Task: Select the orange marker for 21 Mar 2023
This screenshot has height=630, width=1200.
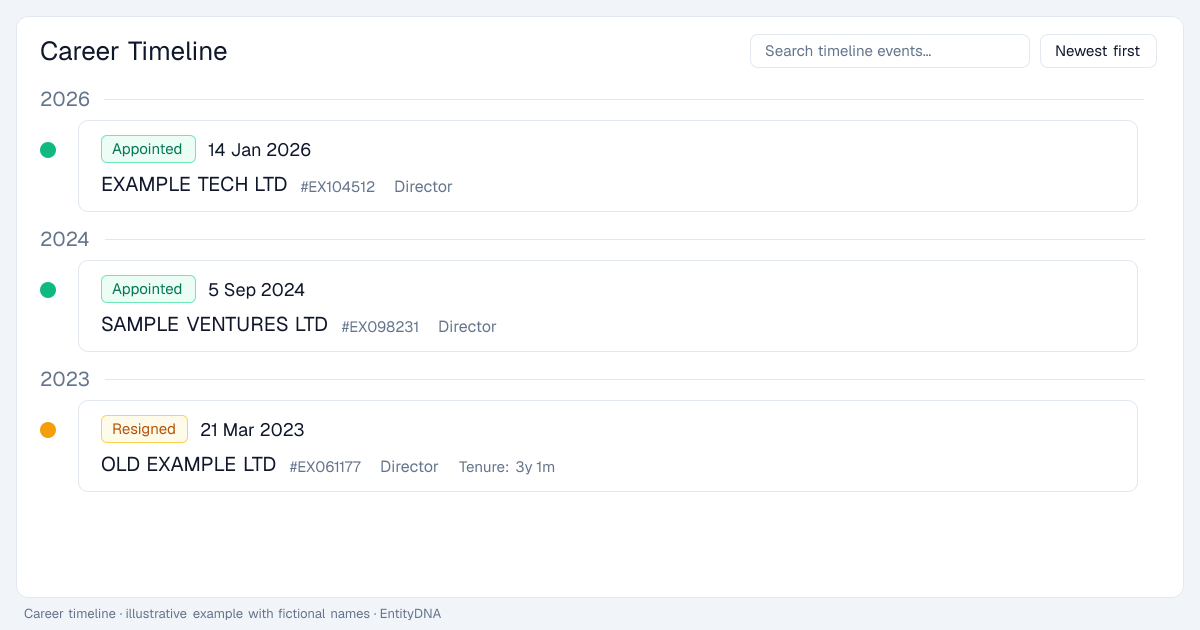Action: 48,430
